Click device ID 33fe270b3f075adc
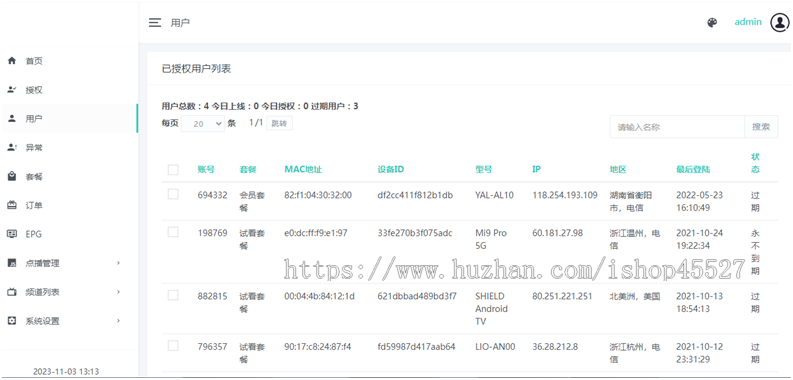This screenshot has height=380, width=793. coord(415,233)
